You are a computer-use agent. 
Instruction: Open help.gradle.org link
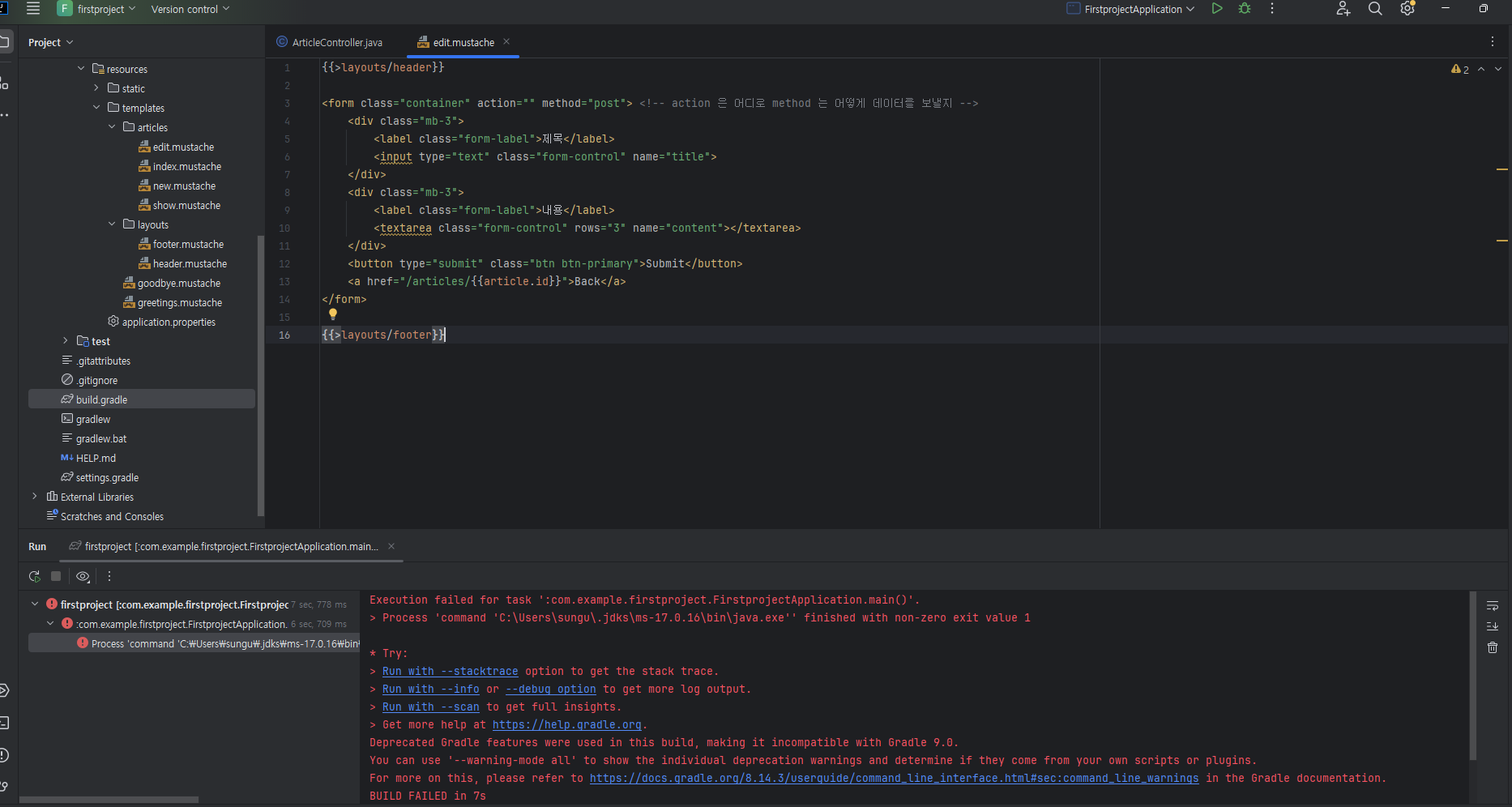pyautogui.click(x=567, y=724)
